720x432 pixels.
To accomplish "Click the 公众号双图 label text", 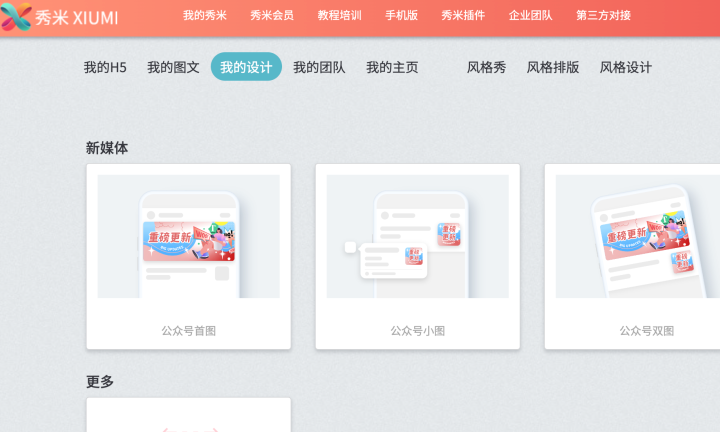I will 647,331.
